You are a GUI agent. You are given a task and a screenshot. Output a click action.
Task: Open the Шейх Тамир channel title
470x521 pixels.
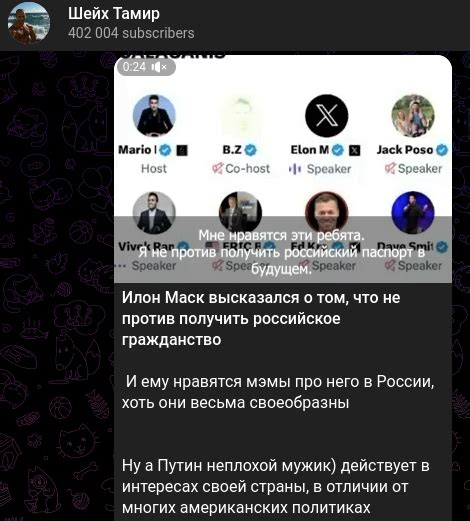click(x=114, y=14)
